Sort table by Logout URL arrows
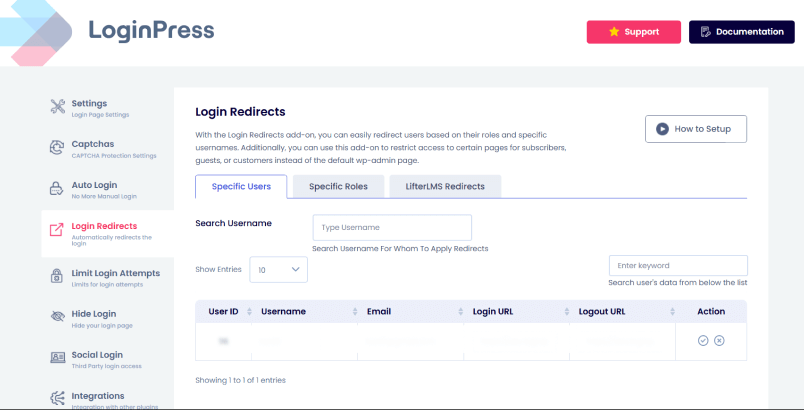 [x=672, y=312]
